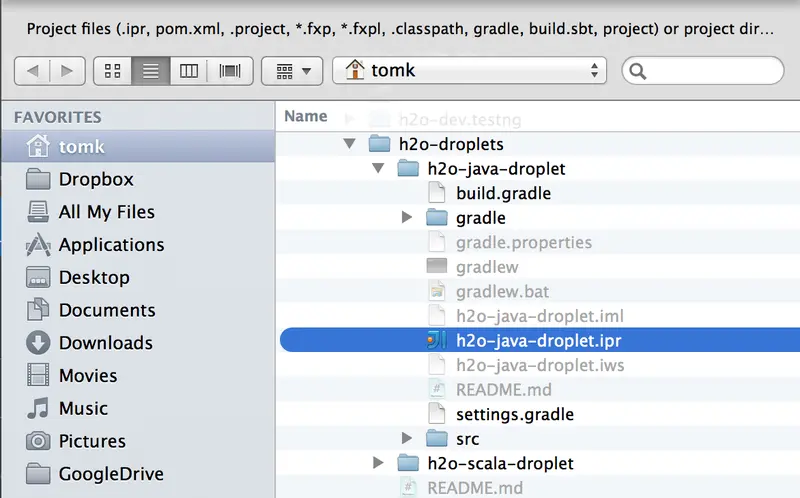Open Applications in Favorites sidebar
The width and height of the screenshot is (800, 498).
(111, 245)
